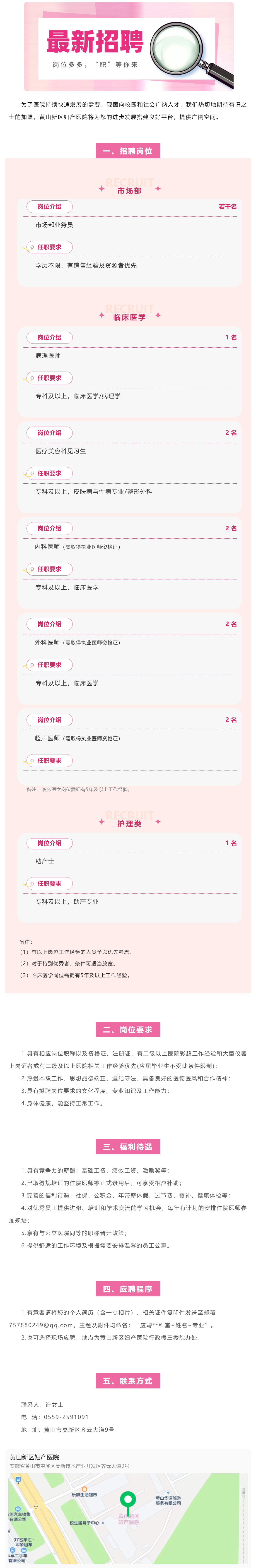Click the 黄山新区妇产医院 map title
The image size is (256, 1568).
pos(34,1457)
